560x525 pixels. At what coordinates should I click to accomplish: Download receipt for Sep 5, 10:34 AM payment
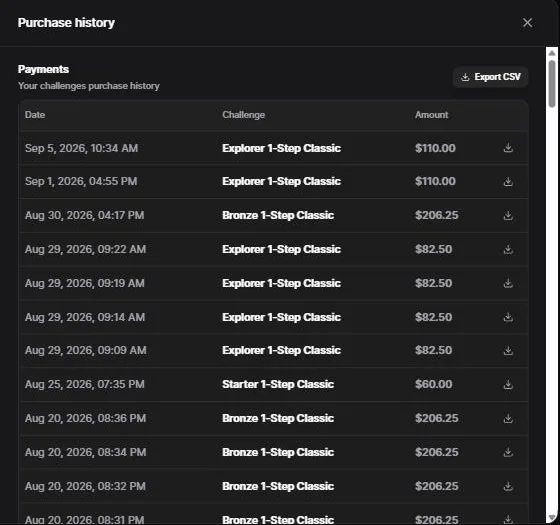508,148
